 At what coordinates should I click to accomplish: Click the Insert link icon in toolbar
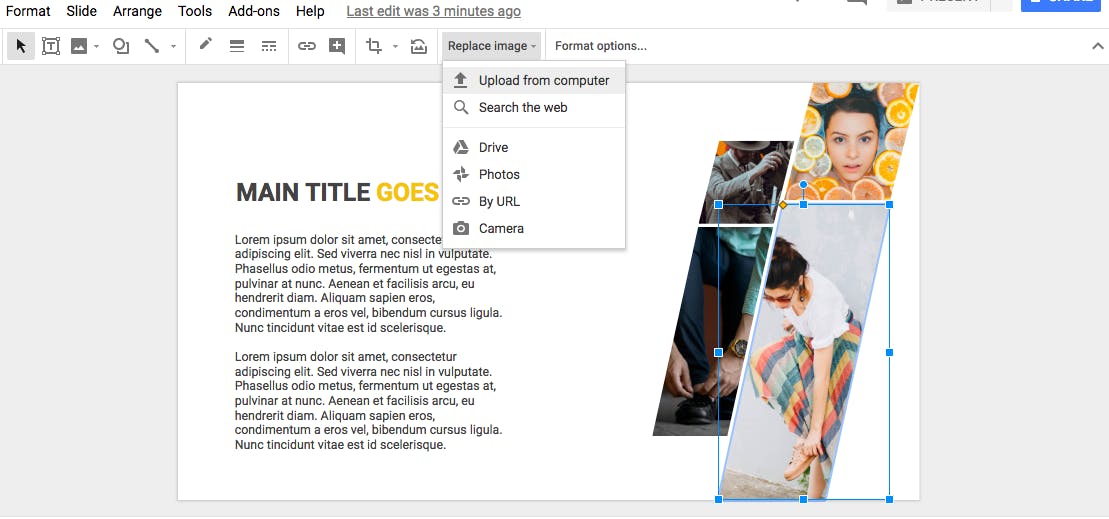coord(306,46)
